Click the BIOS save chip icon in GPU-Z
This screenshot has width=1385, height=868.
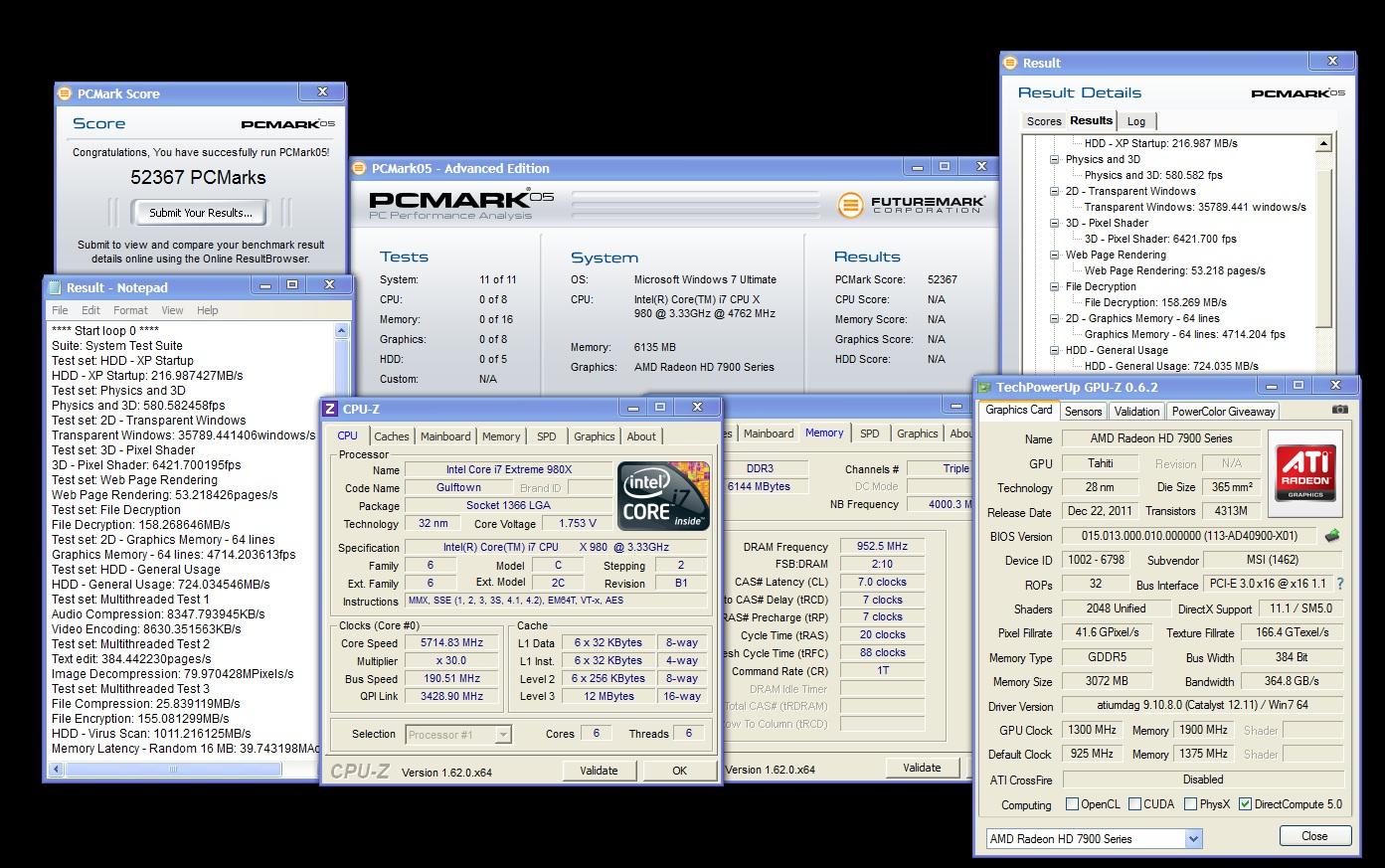1332,535
